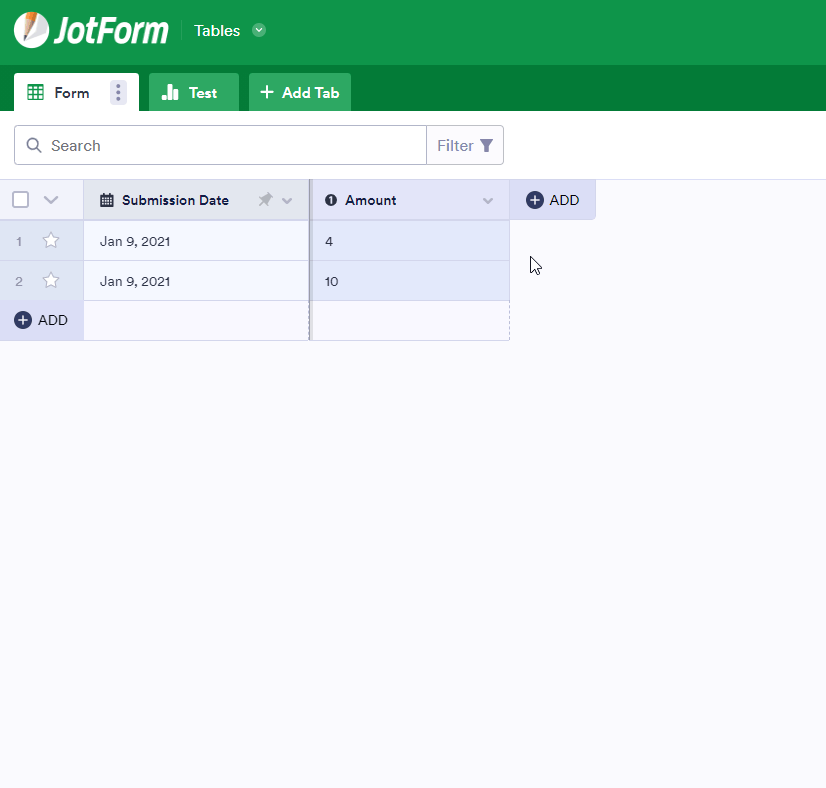Click ADD to create a new column

pyautogui.click(x=552, y=199)
